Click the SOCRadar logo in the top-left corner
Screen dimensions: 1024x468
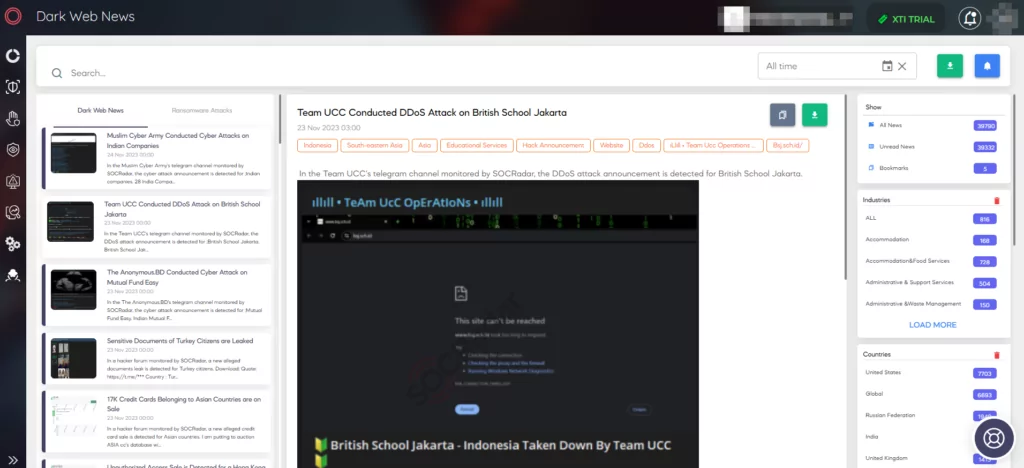pos(13,16)
